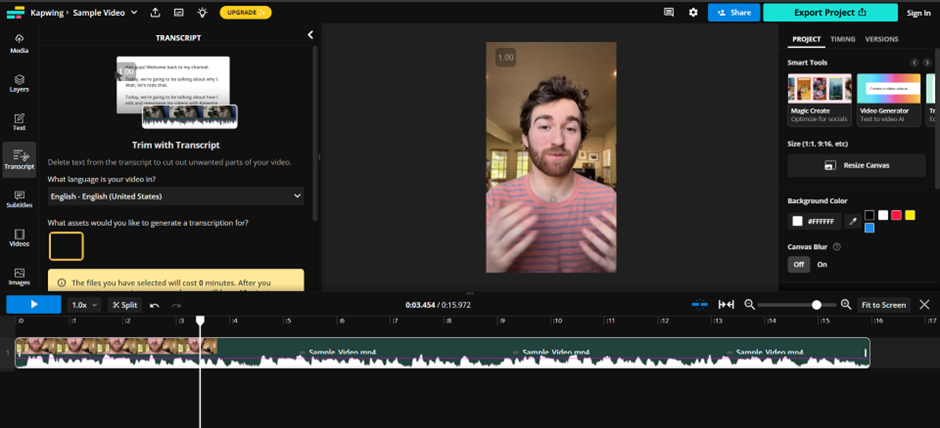This screenshot has width=940, height=428.
Task: Select the yellow background color swatch
Action: (x=910, y=215)
